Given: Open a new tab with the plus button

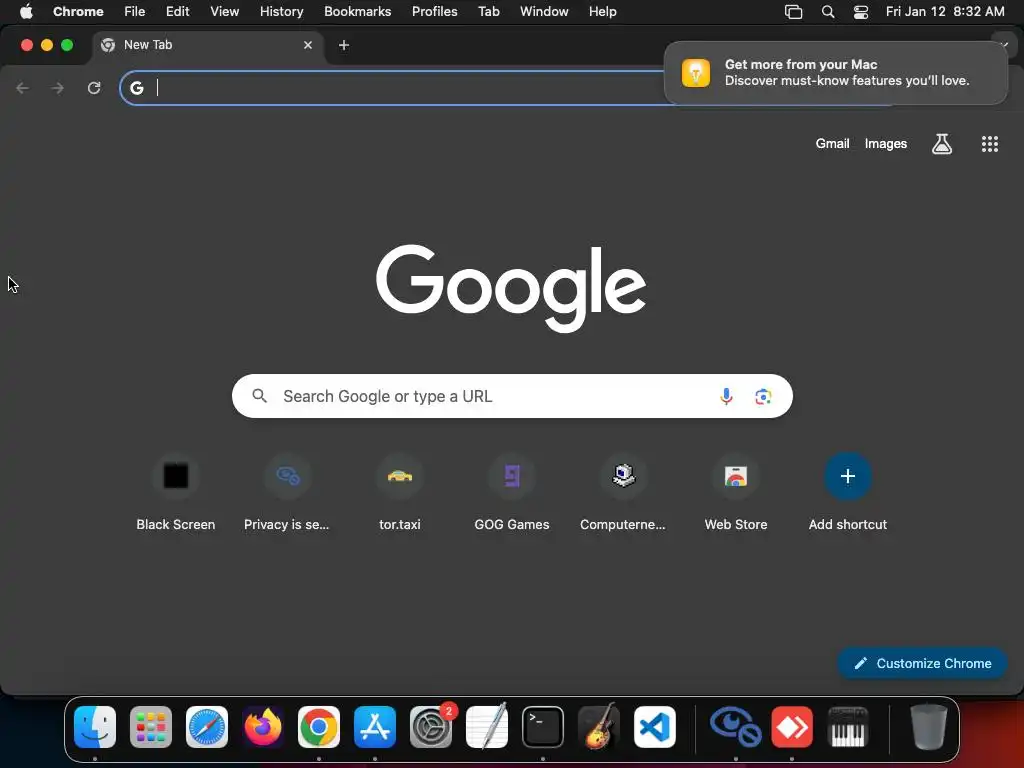Looking at the screenshot, I should (x=344, y=45).
